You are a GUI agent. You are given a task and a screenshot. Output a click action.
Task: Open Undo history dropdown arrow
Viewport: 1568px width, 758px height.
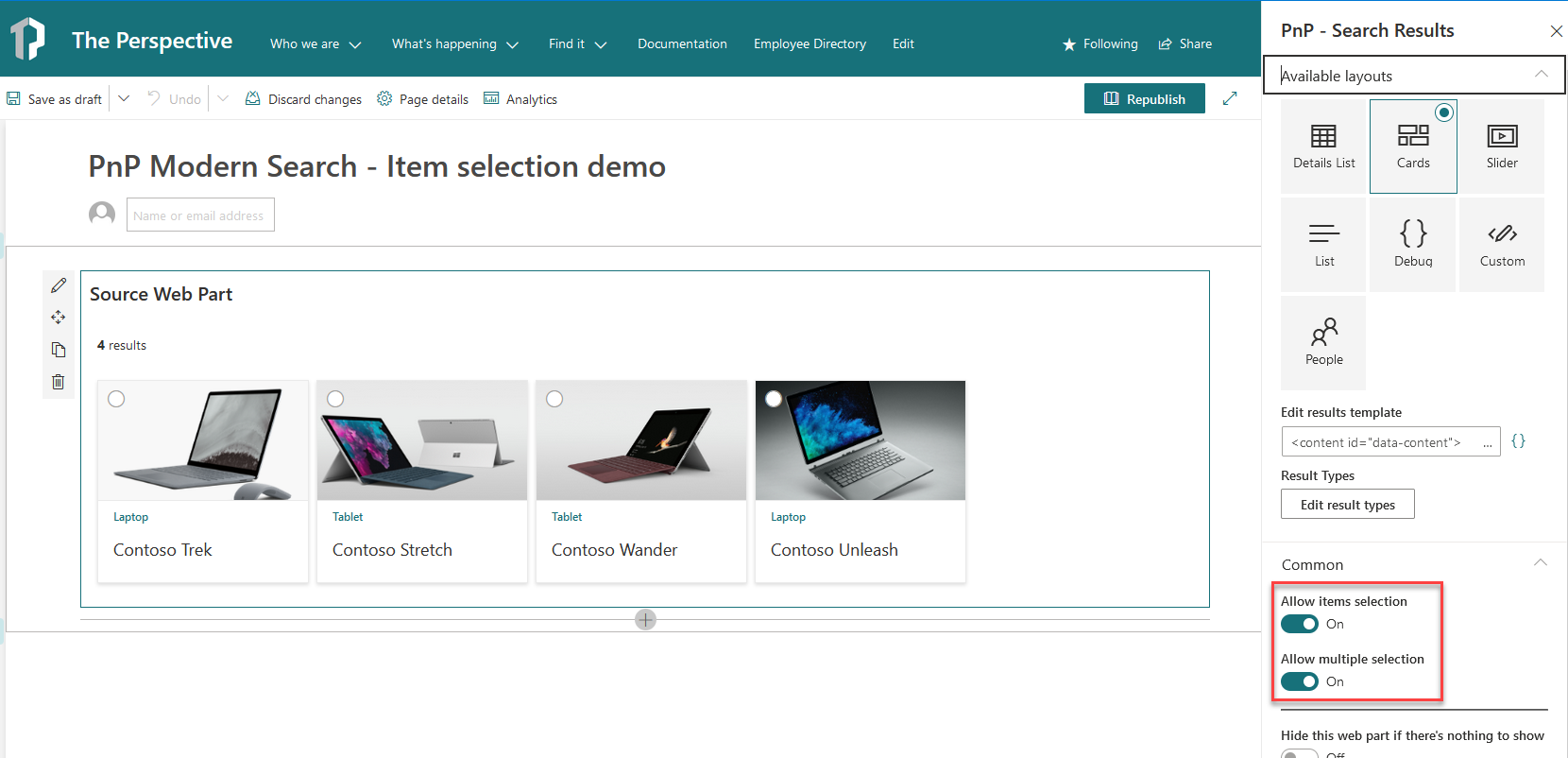[223, 98]
